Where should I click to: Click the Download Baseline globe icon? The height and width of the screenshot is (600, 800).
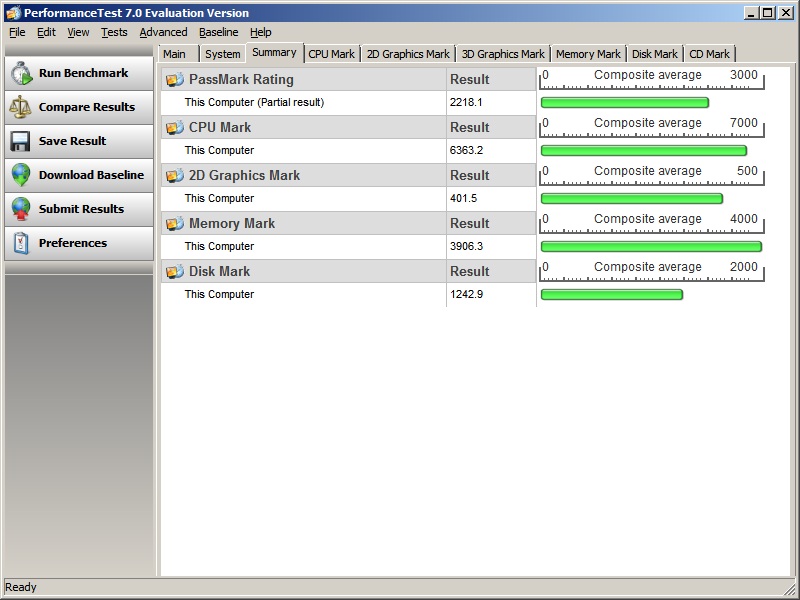point(21,175)
